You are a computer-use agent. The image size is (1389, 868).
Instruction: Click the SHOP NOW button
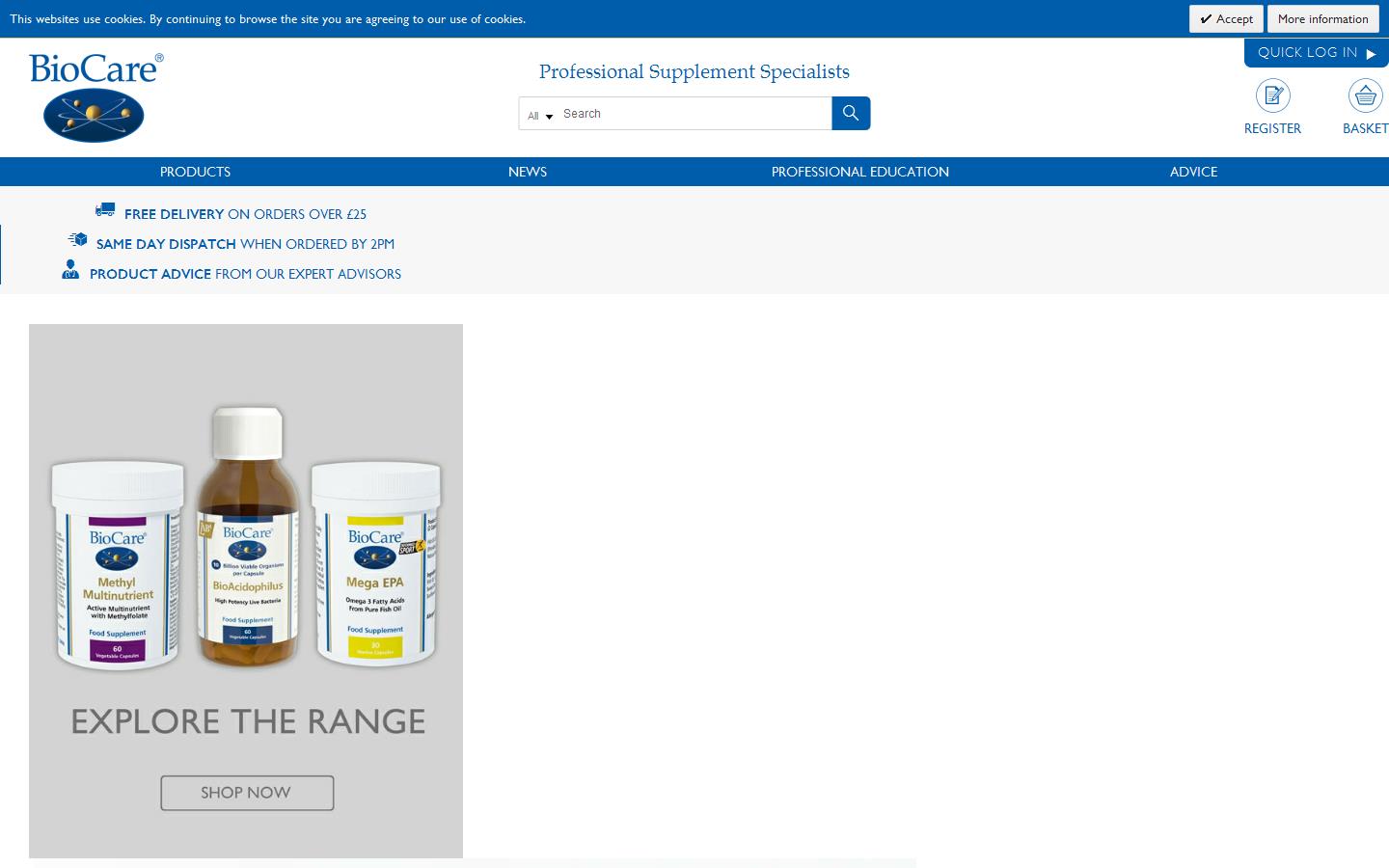246,792
